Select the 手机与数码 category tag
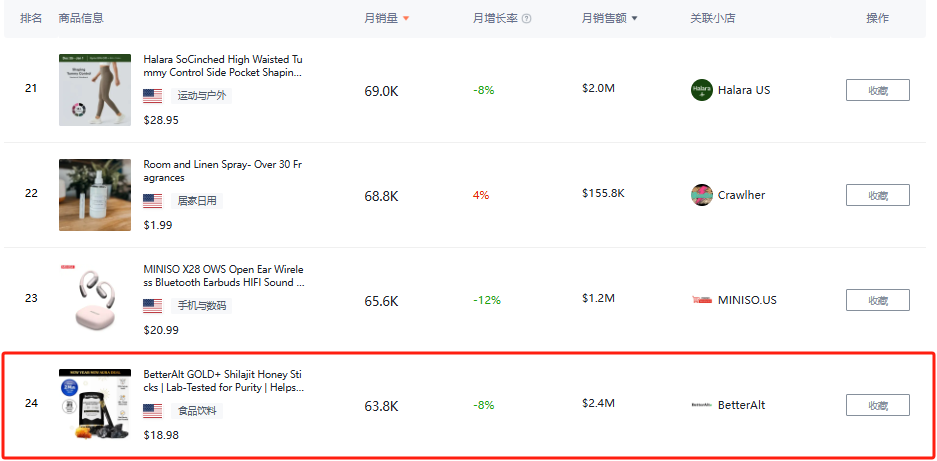This screenshot has height=461, width=937. [x=202, y=306]
